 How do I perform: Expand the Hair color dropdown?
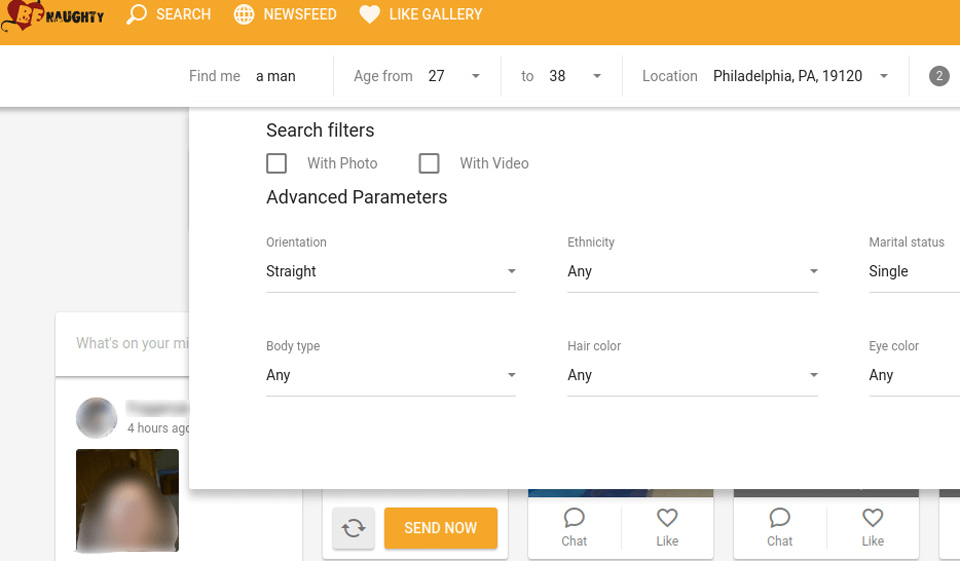click(692, 375)
